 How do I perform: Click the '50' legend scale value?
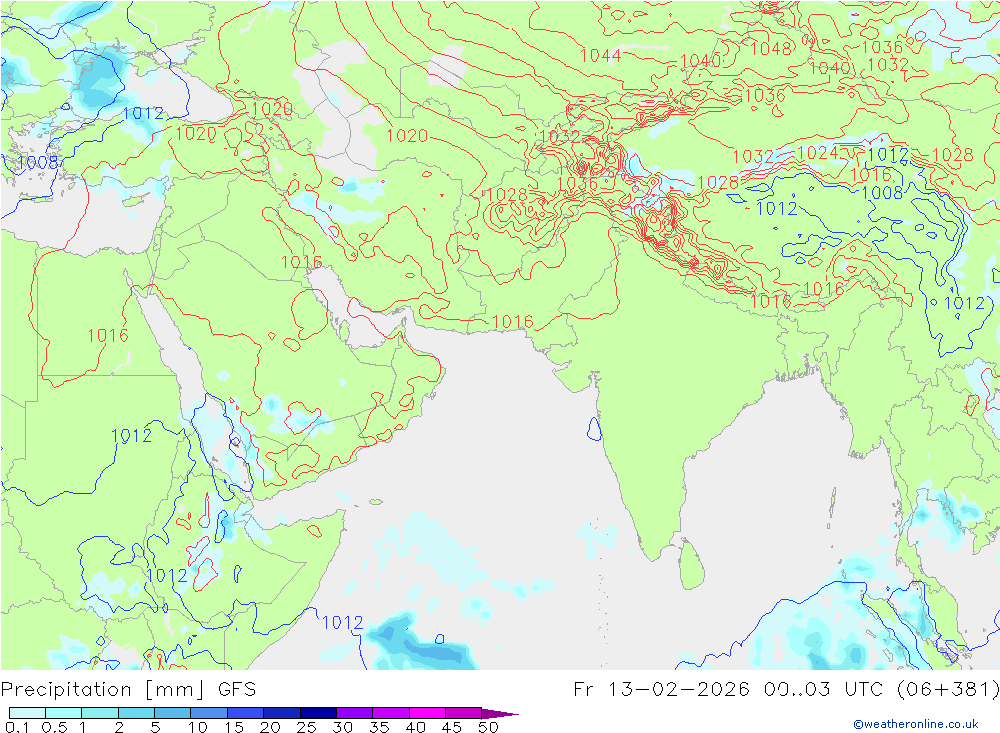(488, 727)
